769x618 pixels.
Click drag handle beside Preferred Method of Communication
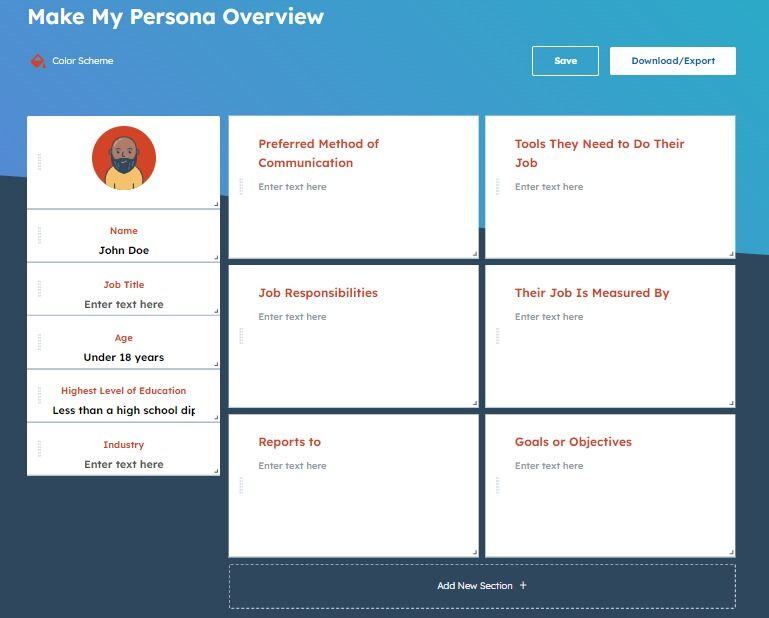241,186
